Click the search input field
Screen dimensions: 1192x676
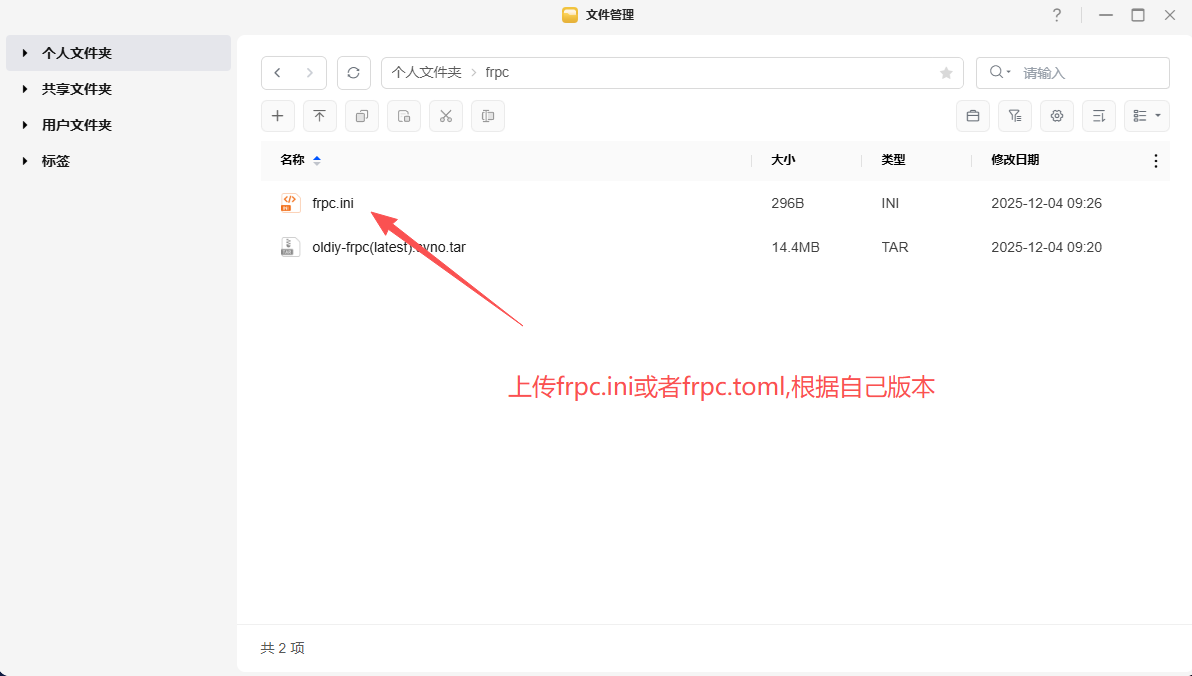click(x=1088, y=73)
